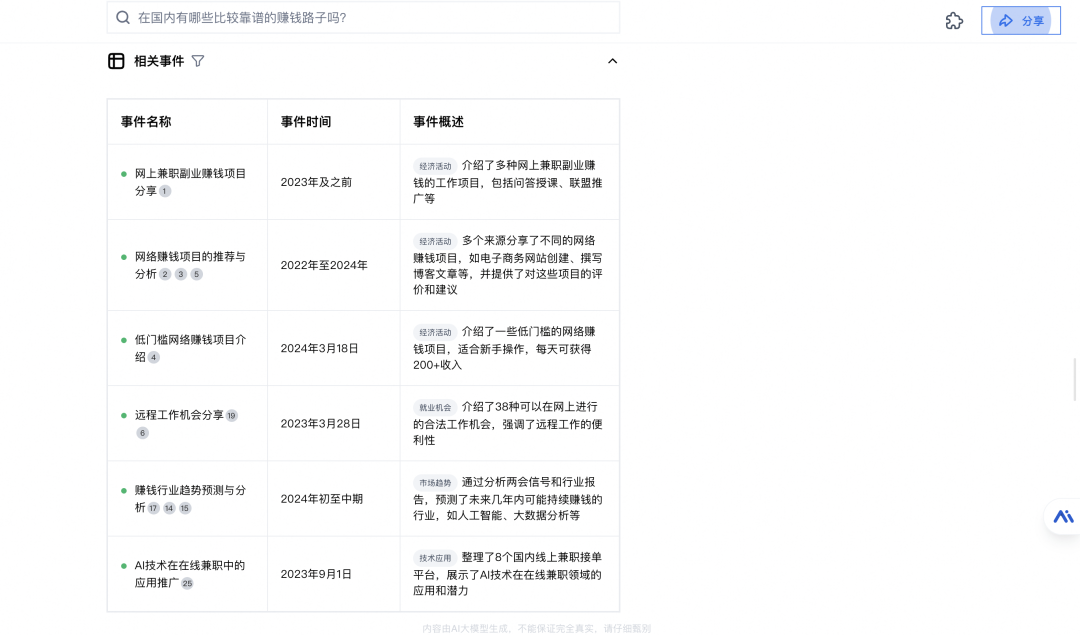Select the 事件时间 column header
This screenshot has width=1080, height=635.
306,122
